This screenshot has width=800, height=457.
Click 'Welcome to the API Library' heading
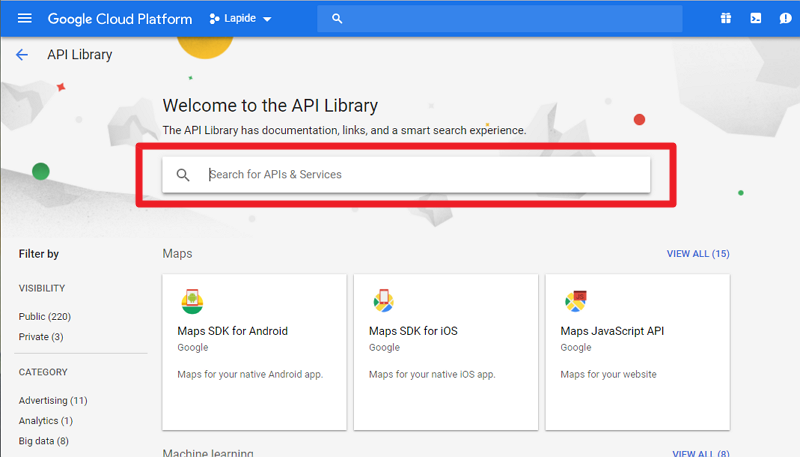(270, 106)
